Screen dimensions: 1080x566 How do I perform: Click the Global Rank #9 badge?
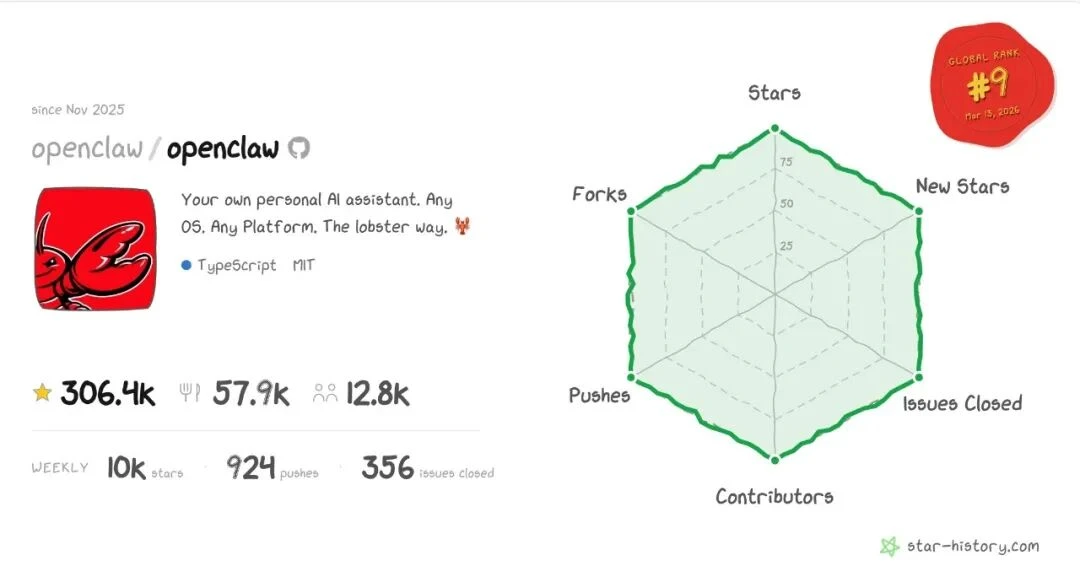point(992,86)
